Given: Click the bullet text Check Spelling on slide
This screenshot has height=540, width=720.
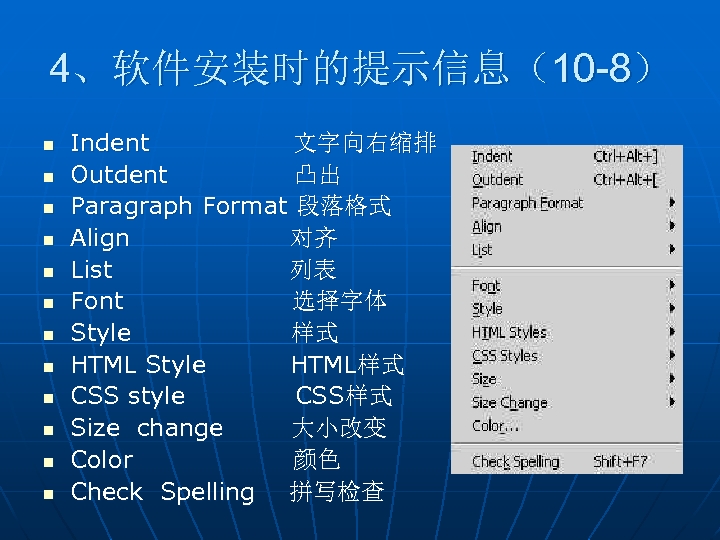Looking at the screenshot, I should 163,492.
